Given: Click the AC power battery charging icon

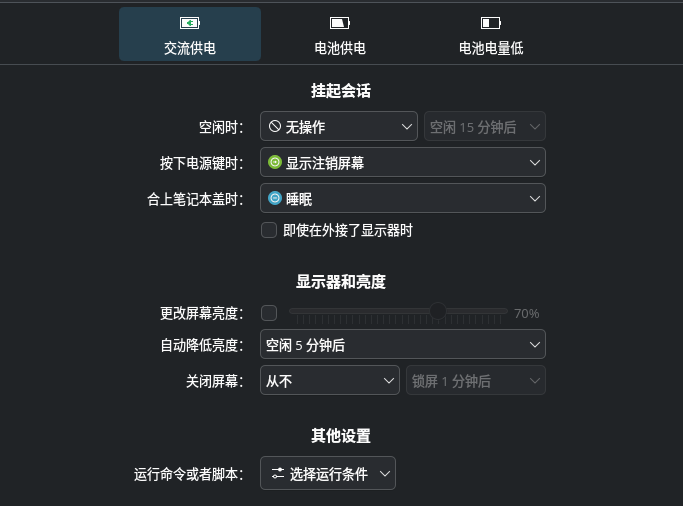Looking at the screenshot, I should coord(190,23).
